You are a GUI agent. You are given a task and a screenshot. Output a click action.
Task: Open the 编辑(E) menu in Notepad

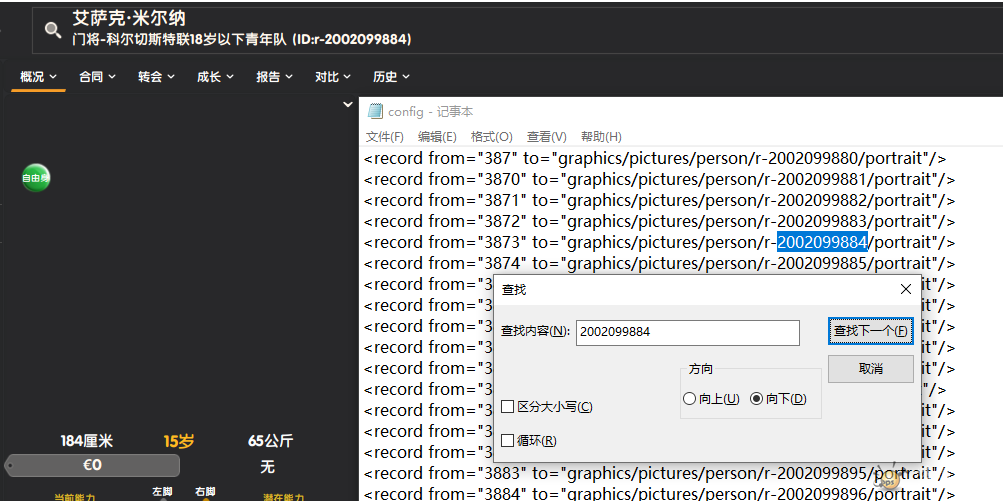click(x=437, y=137)
